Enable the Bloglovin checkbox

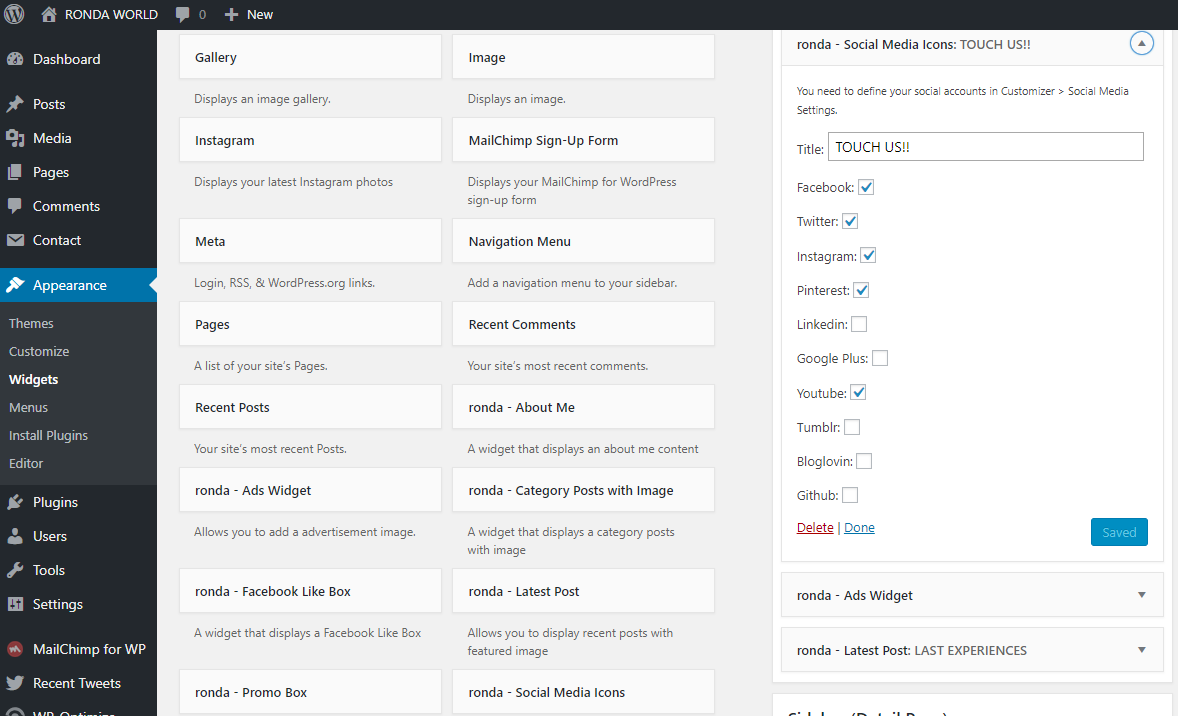864,461
